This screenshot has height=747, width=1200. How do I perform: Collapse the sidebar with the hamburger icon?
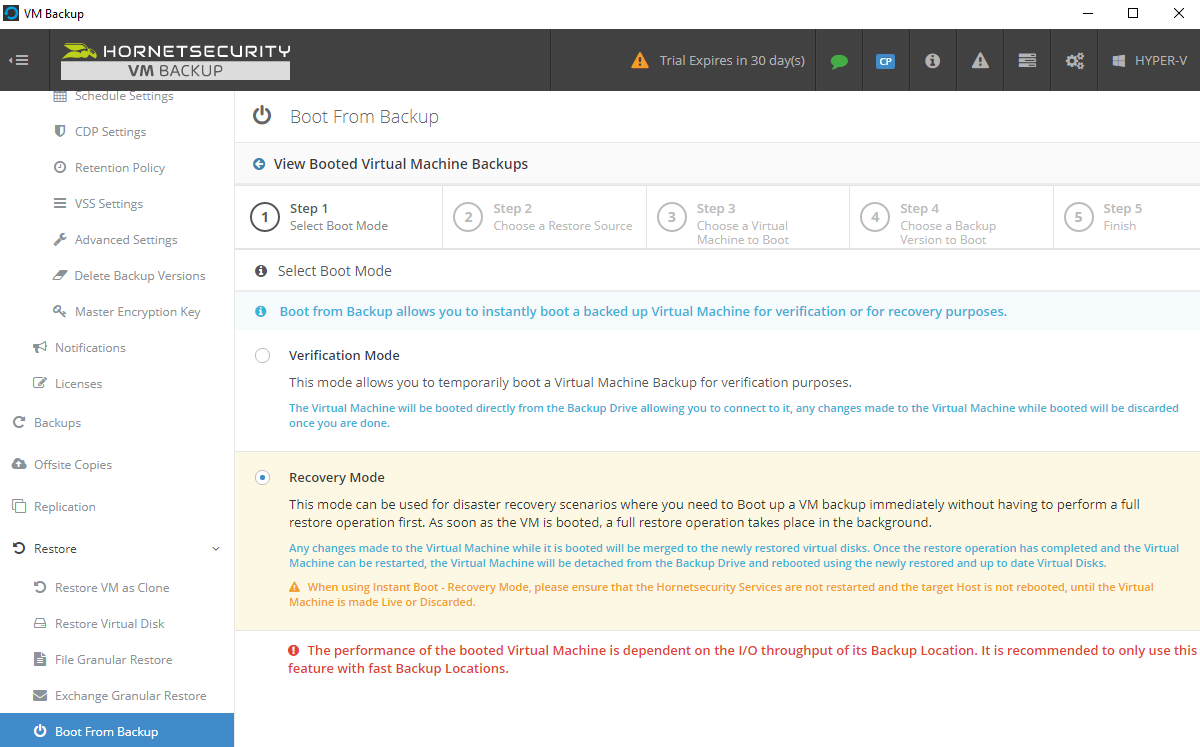point(19,60)
